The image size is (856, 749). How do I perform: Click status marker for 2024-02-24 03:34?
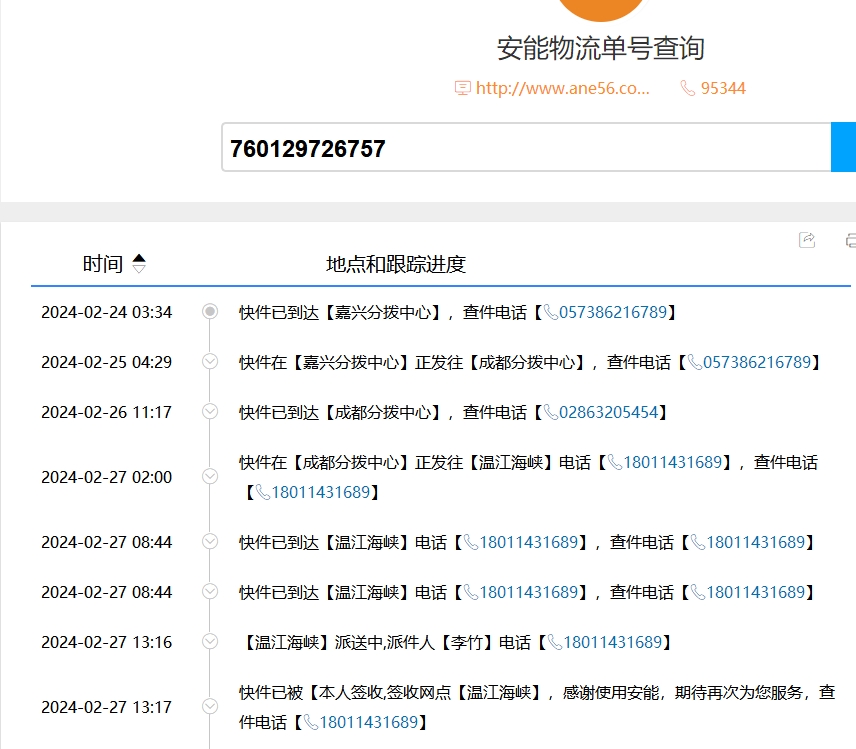(210, 311)
